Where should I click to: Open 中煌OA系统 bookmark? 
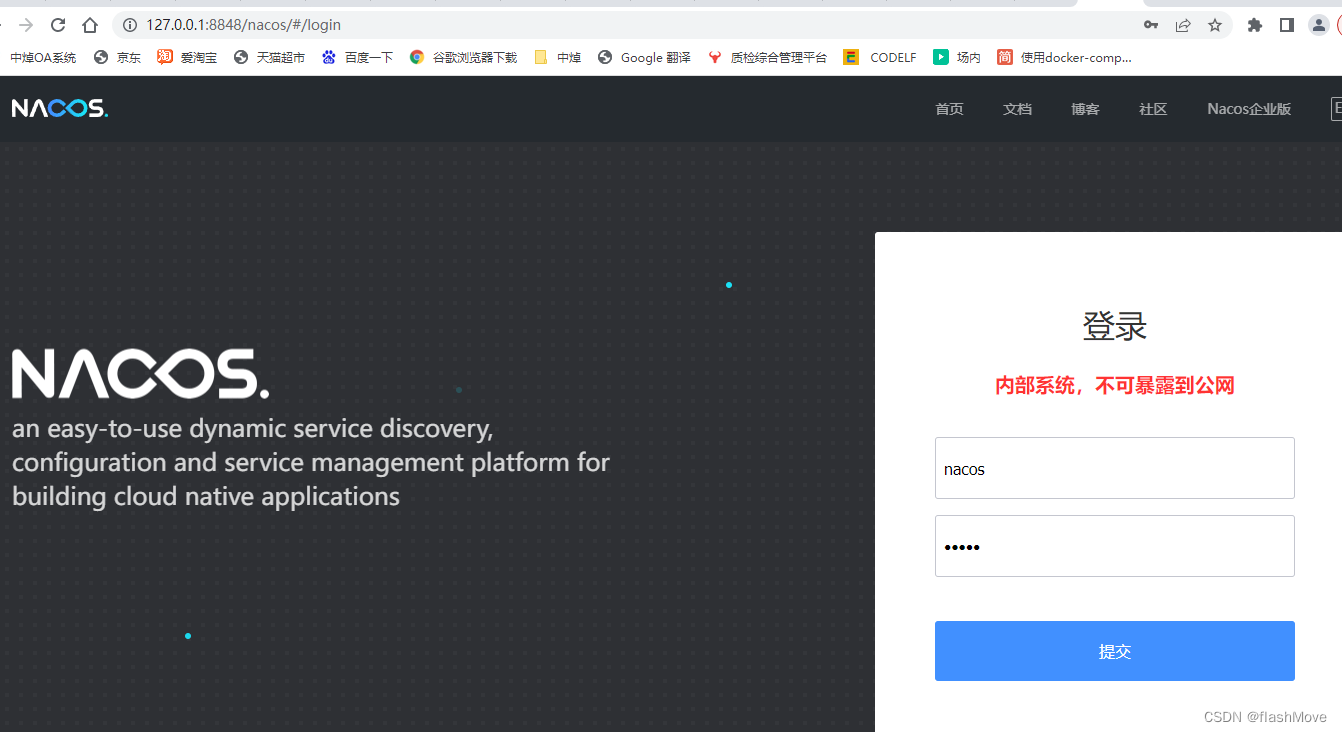(43, 58)
